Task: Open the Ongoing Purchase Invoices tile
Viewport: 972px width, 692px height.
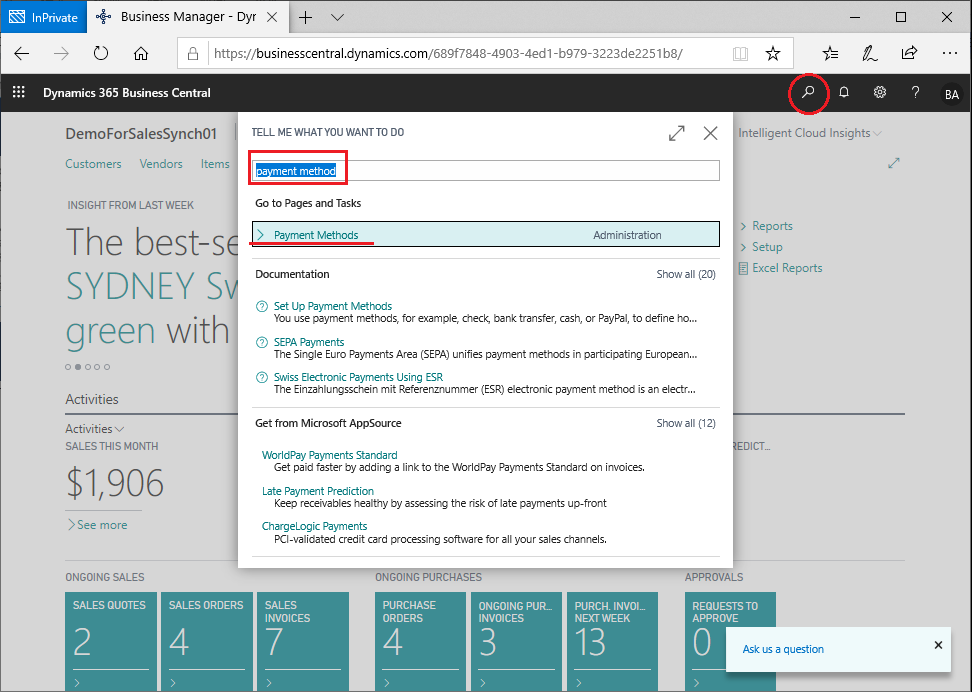Action: pos(516,642)
